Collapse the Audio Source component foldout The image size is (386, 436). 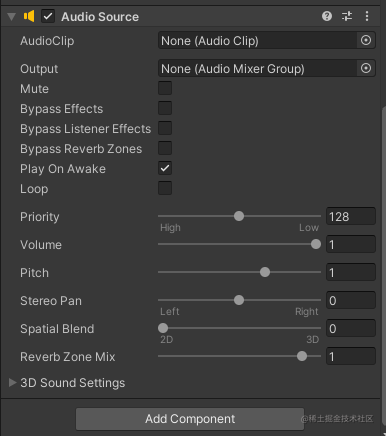(12, 17)
